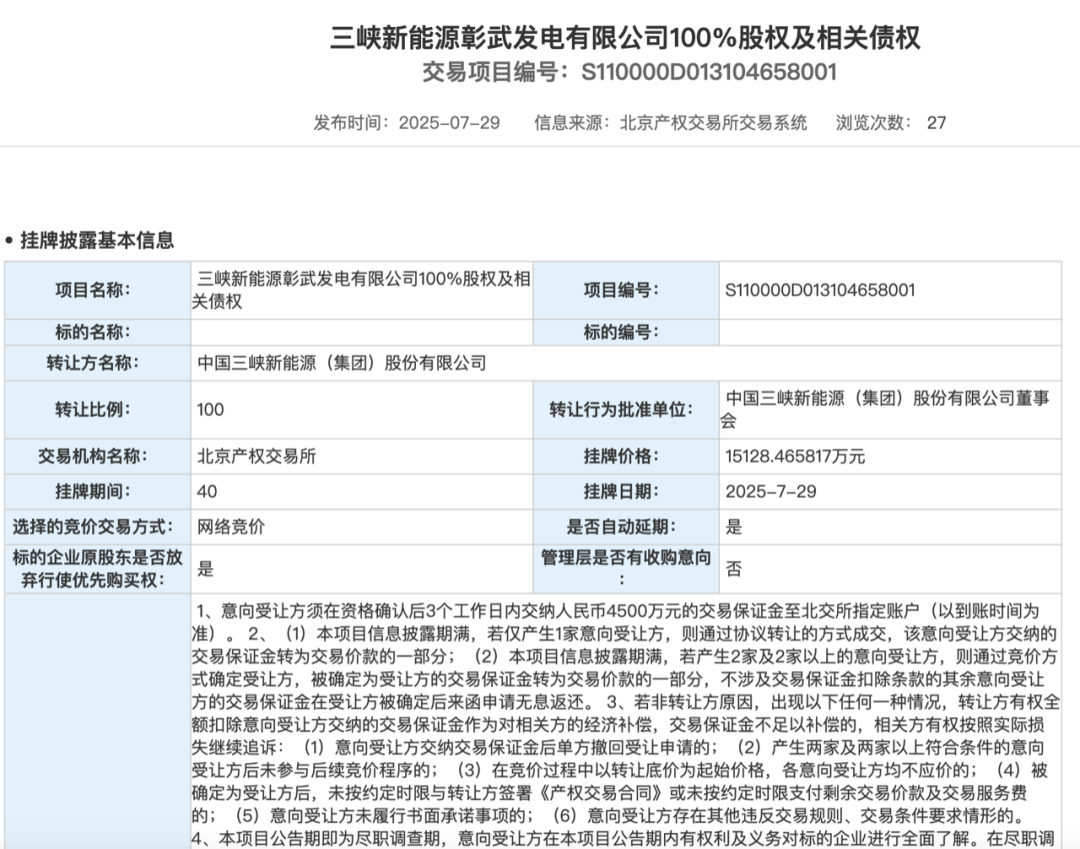Select the project name value cell in table
The width and height of the screenshot is (1080, 849).
coord(362,290)
